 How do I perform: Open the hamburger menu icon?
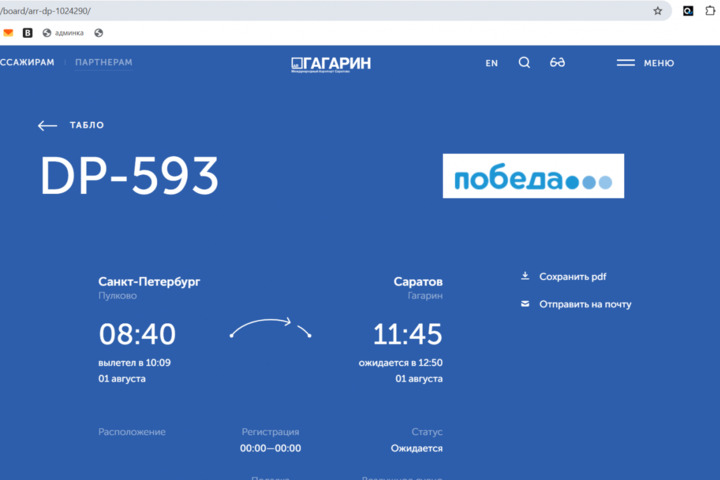pos(625,62)
